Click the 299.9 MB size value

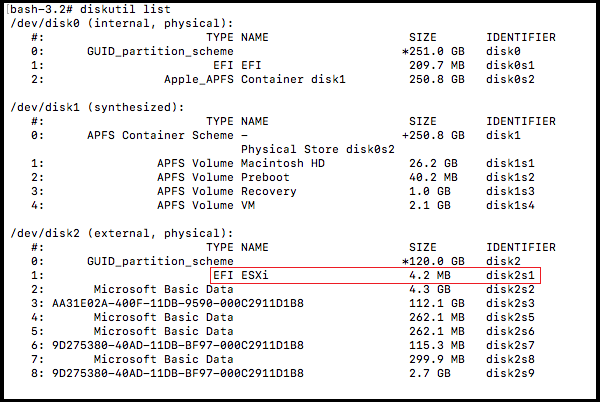click(x=433, y=359)
